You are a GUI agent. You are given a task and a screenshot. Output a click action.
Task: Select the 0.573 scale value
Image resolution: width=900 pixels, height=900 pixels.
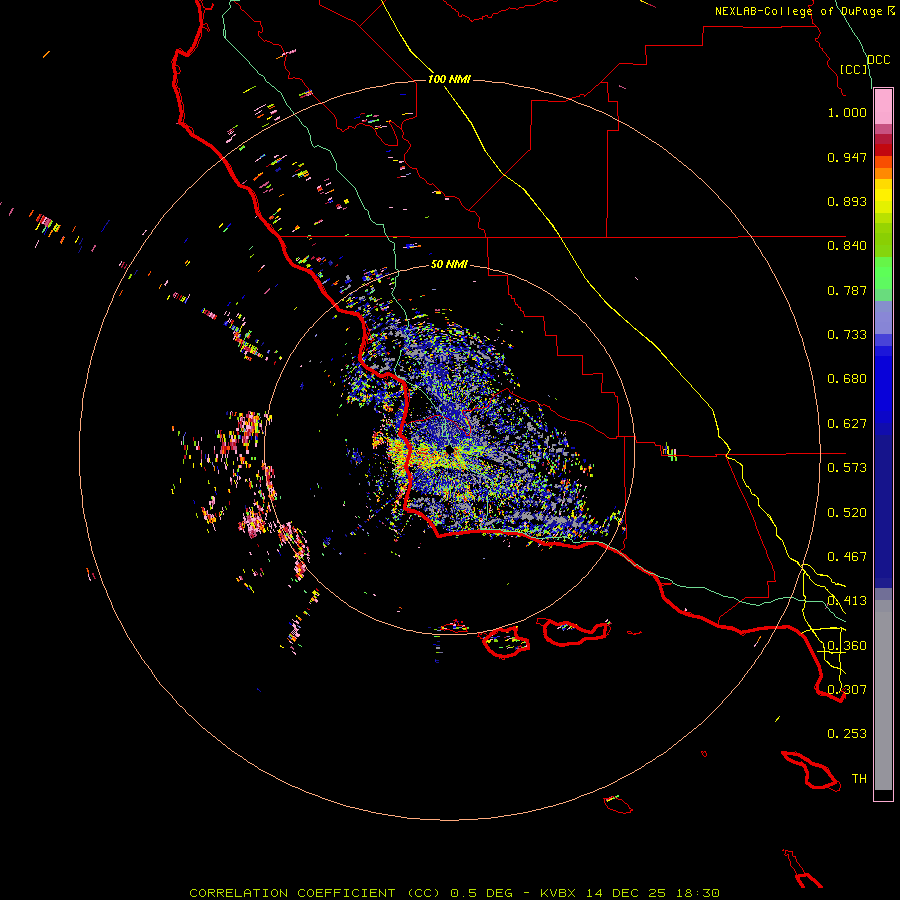[x=847, y=468]
